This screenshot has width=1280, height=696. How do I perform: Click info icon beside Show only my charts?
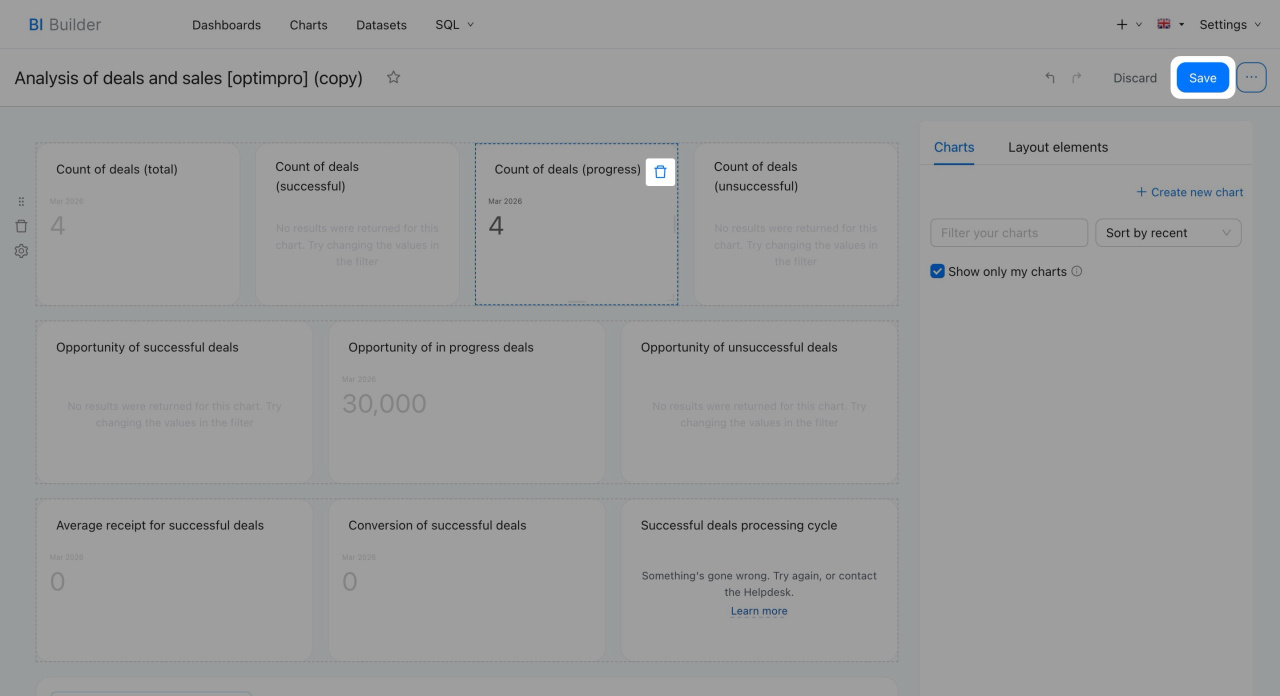point(1077,271)
